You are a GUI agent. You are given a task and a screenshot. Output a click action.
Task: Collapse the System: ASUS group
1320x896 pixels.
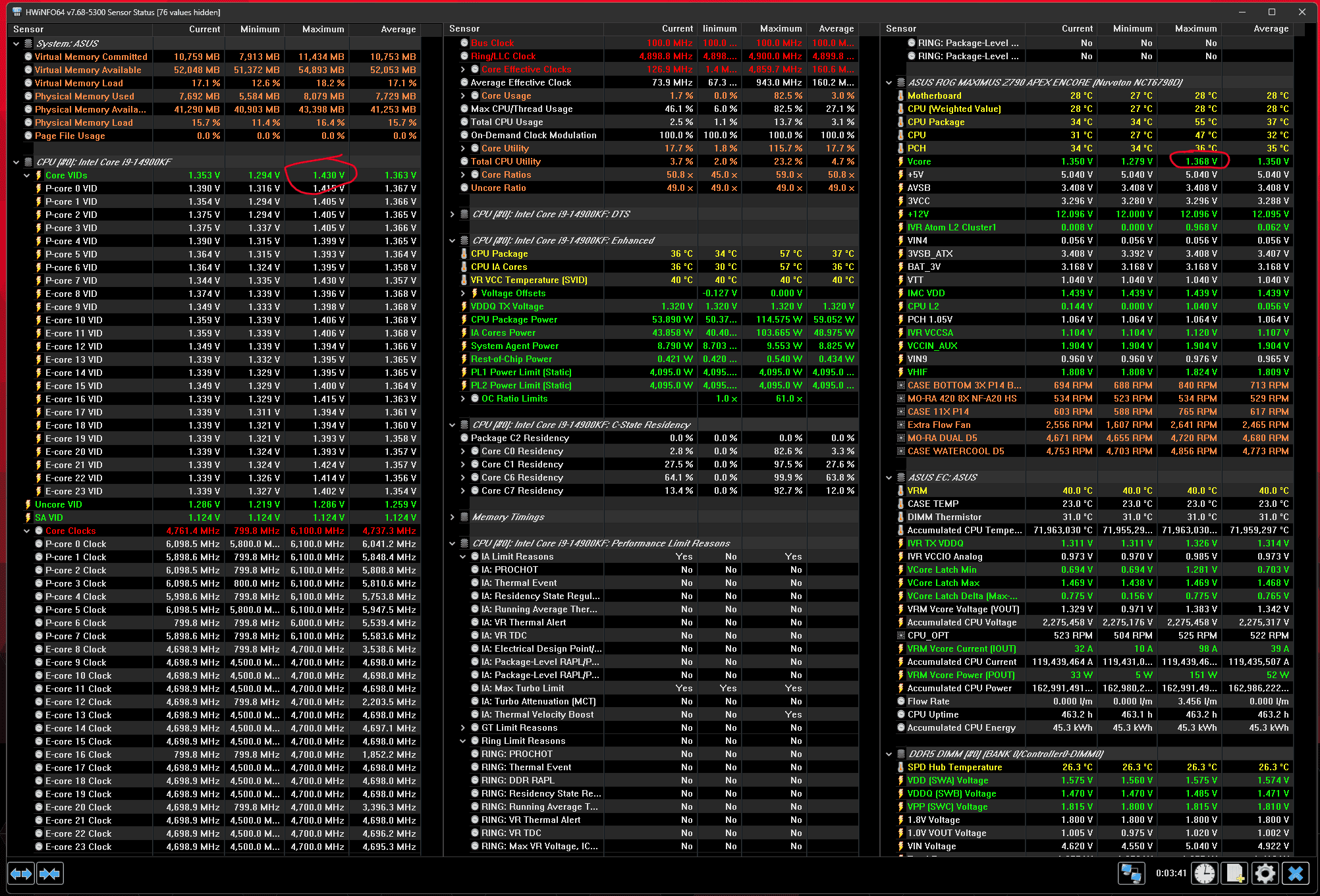click(x=16, y=43)
